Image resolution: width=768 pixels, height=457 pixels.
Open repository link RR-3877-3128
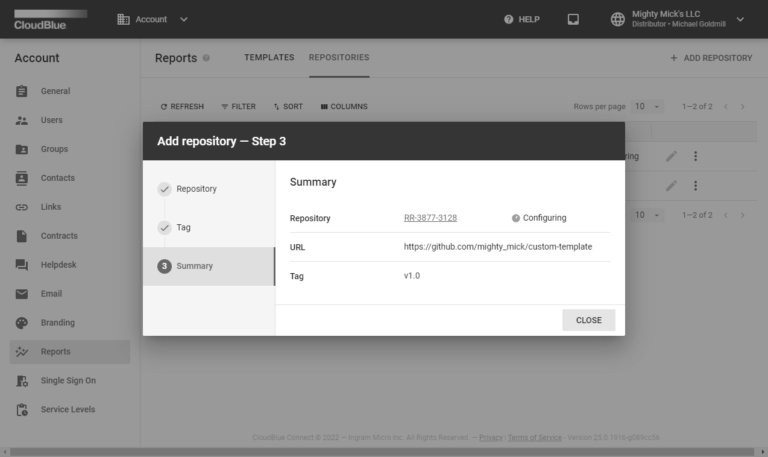tap(430, 218)
